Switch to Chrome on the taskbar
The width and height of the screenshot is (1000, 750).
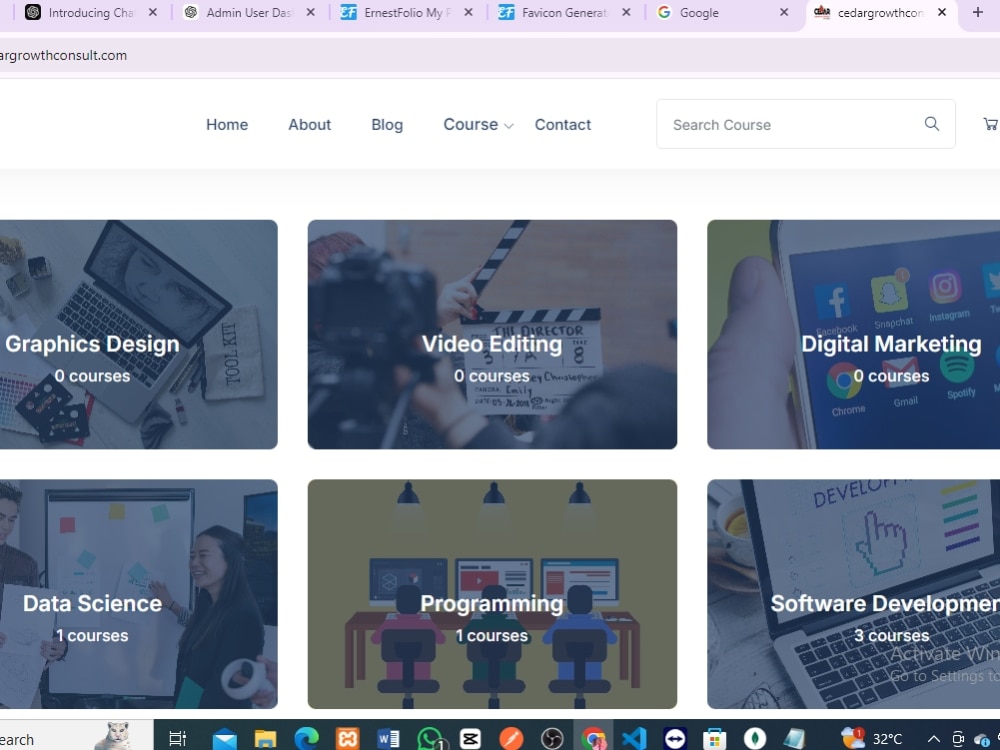point(593,739)
